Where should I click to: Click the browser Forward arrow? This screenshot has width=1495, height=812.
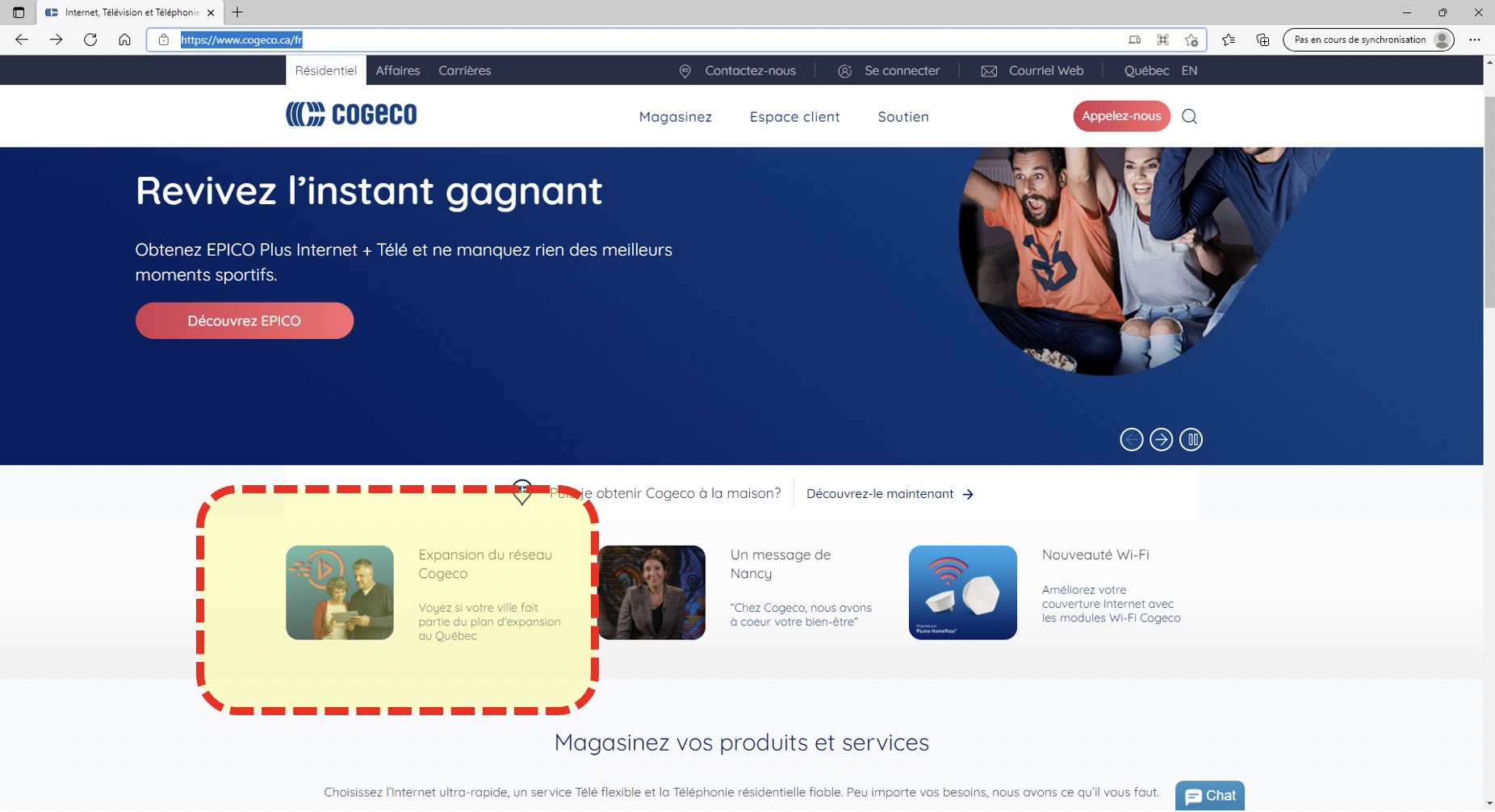tap(56, 40)
